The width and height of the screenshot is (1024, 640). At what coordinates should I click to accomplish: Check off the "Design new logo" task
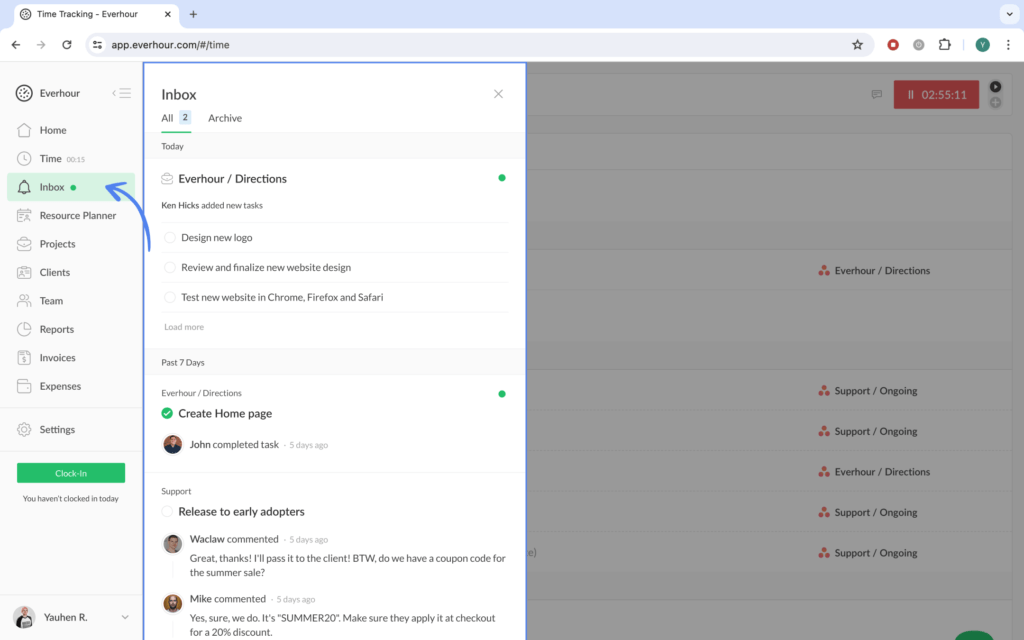pyautogui.click(x=170, y=237)
